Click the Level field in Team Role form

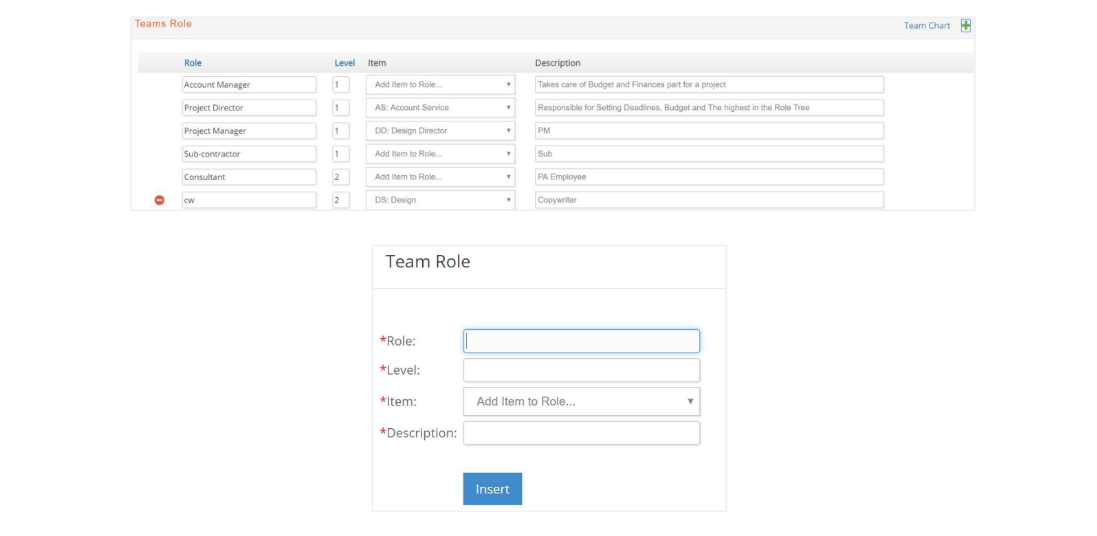click(581, 370)
